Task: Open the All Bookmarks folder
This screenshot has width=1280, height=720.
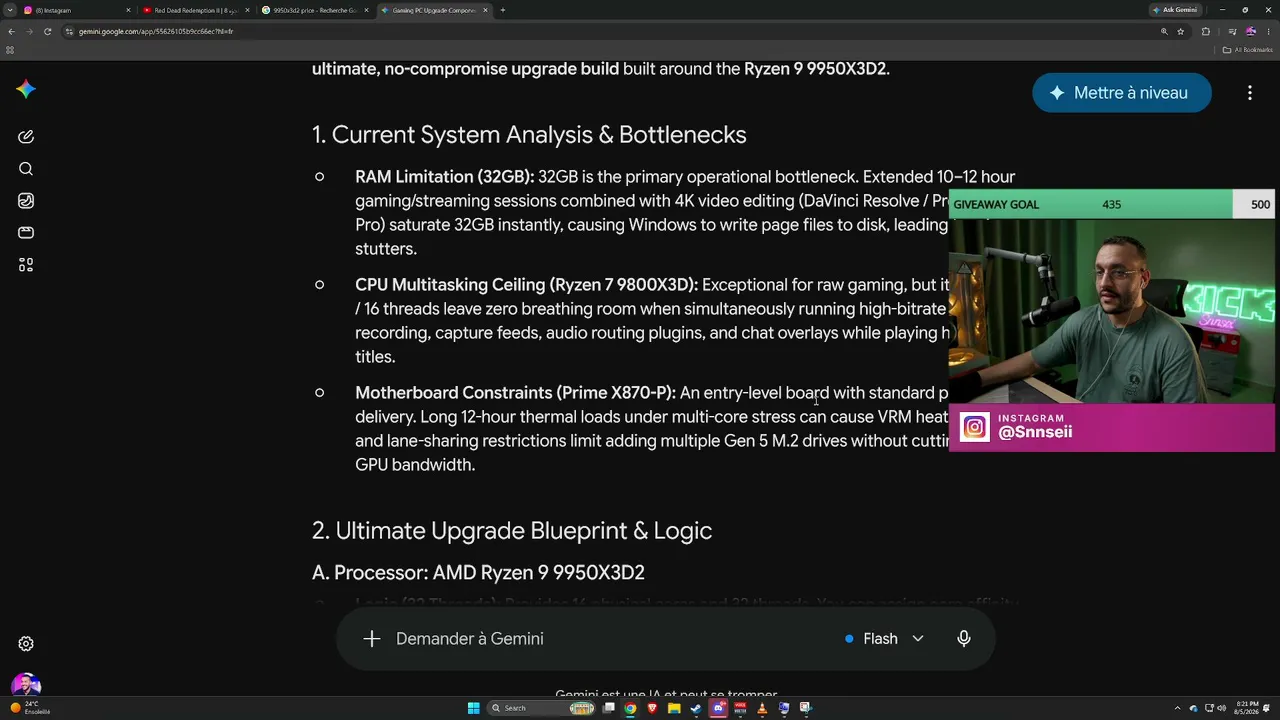Action: 1248,50
